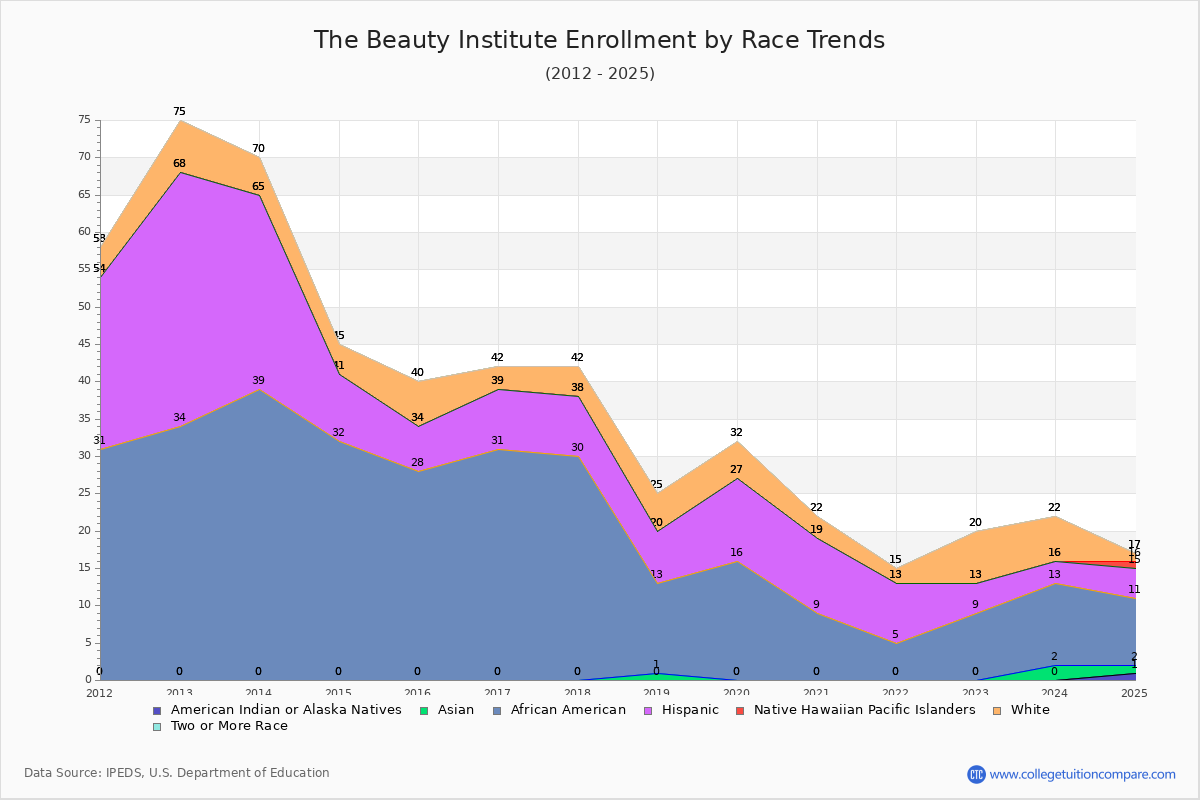Hide the African American series via legend label
Screen dimensions: 1200x800
pyautogui.click(x=568, y=710)
